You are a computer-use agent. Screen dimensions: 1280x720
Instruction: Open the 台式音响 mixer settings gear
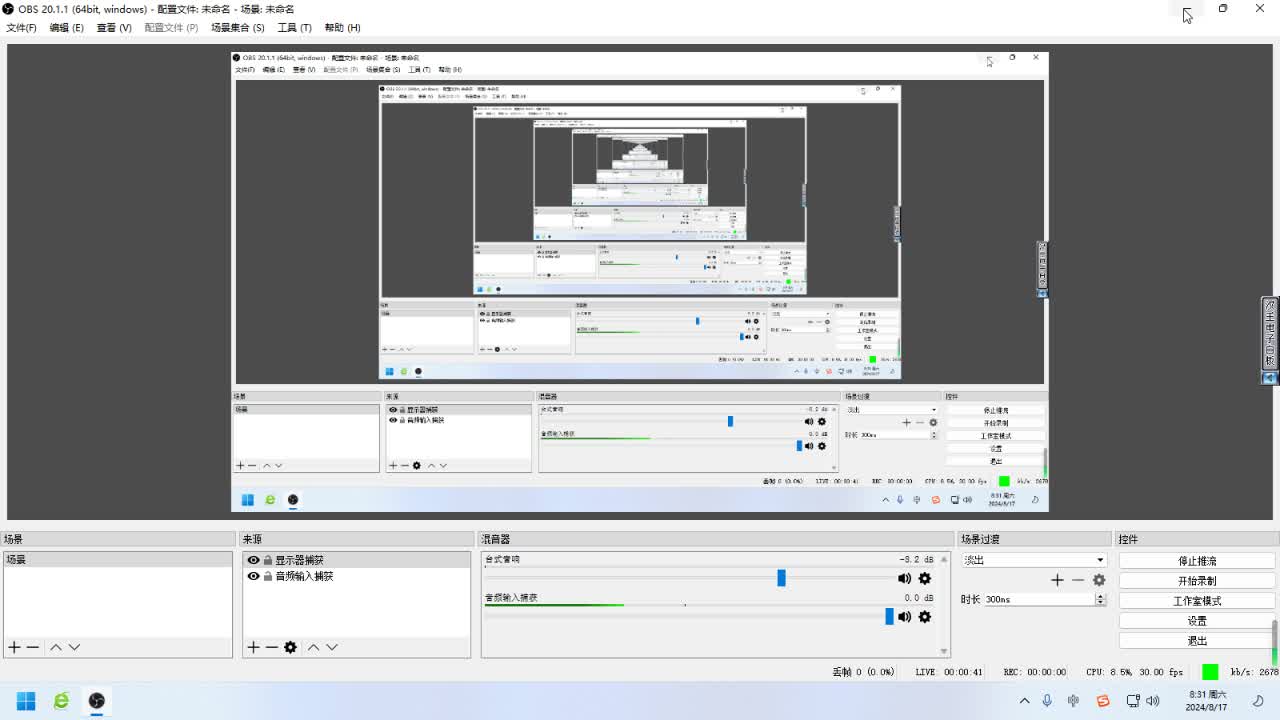925,578
